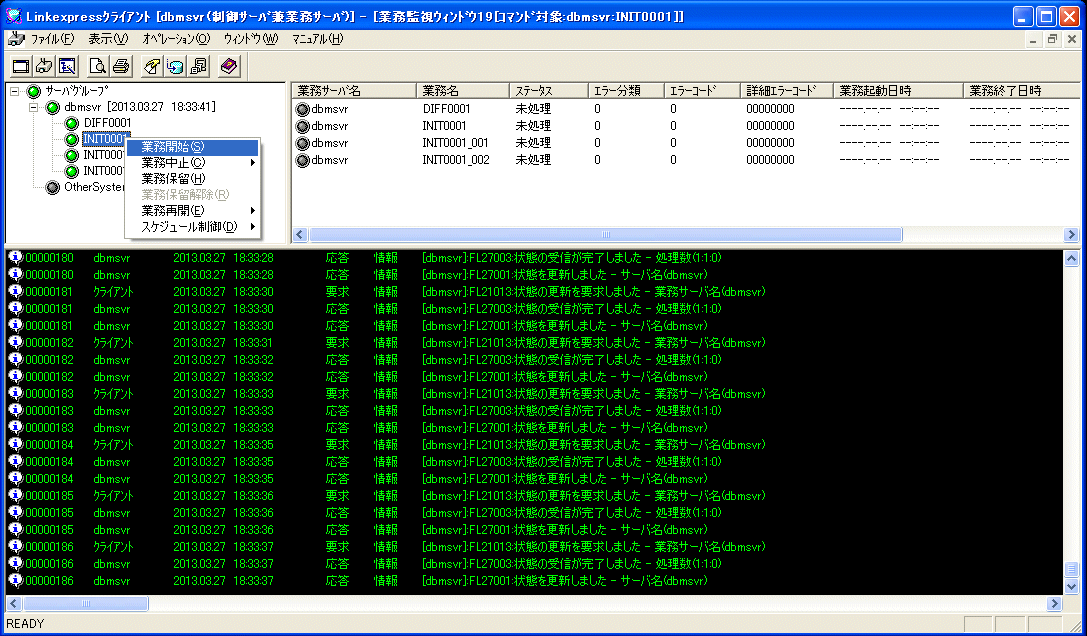Open the business definition window toolbar icon
This screenshot has height=636, width=1087.
(x=67, y=67)
